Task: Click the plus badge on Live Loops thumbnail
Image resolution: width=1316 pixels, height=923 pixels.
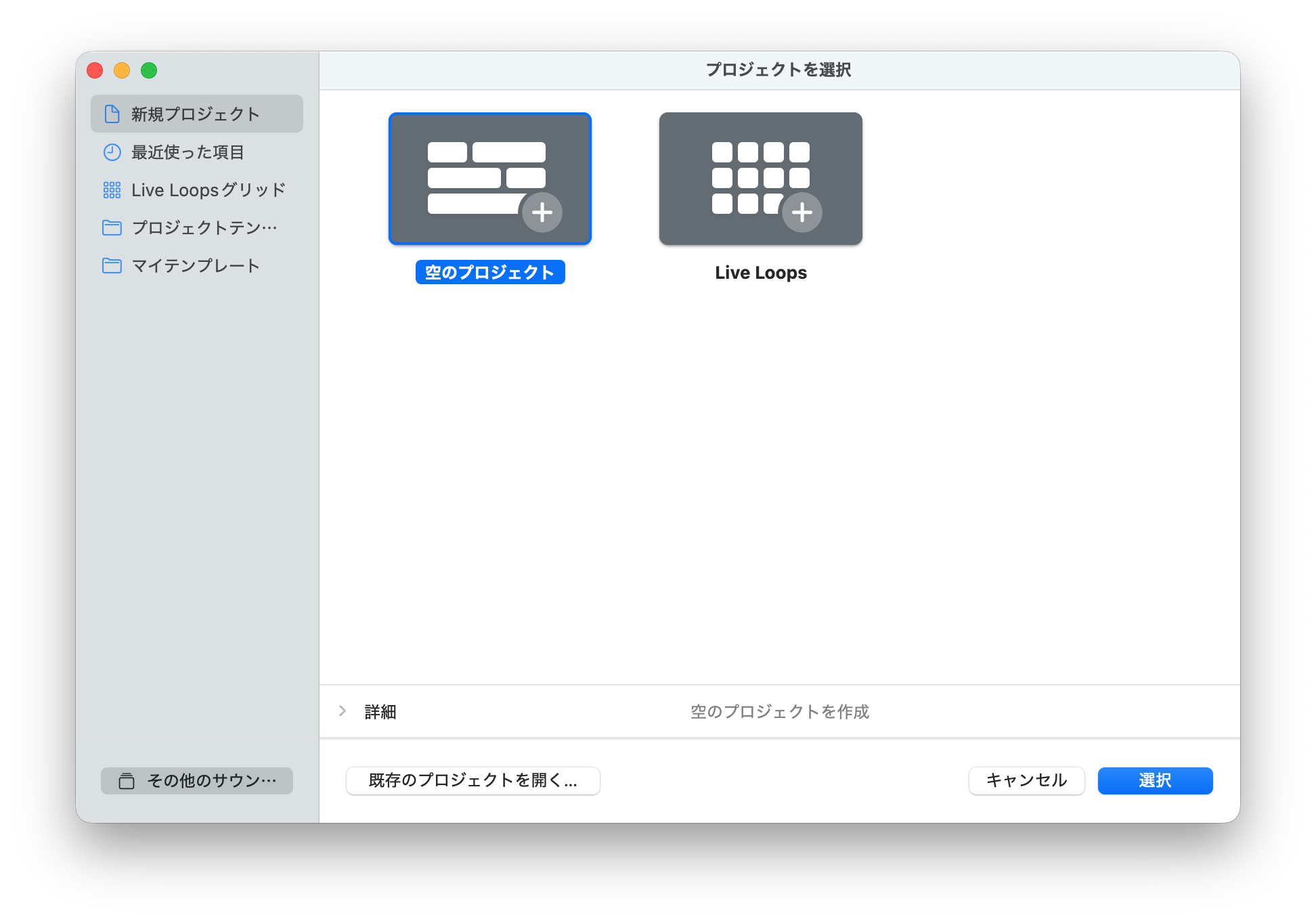Action: (802, 212)
